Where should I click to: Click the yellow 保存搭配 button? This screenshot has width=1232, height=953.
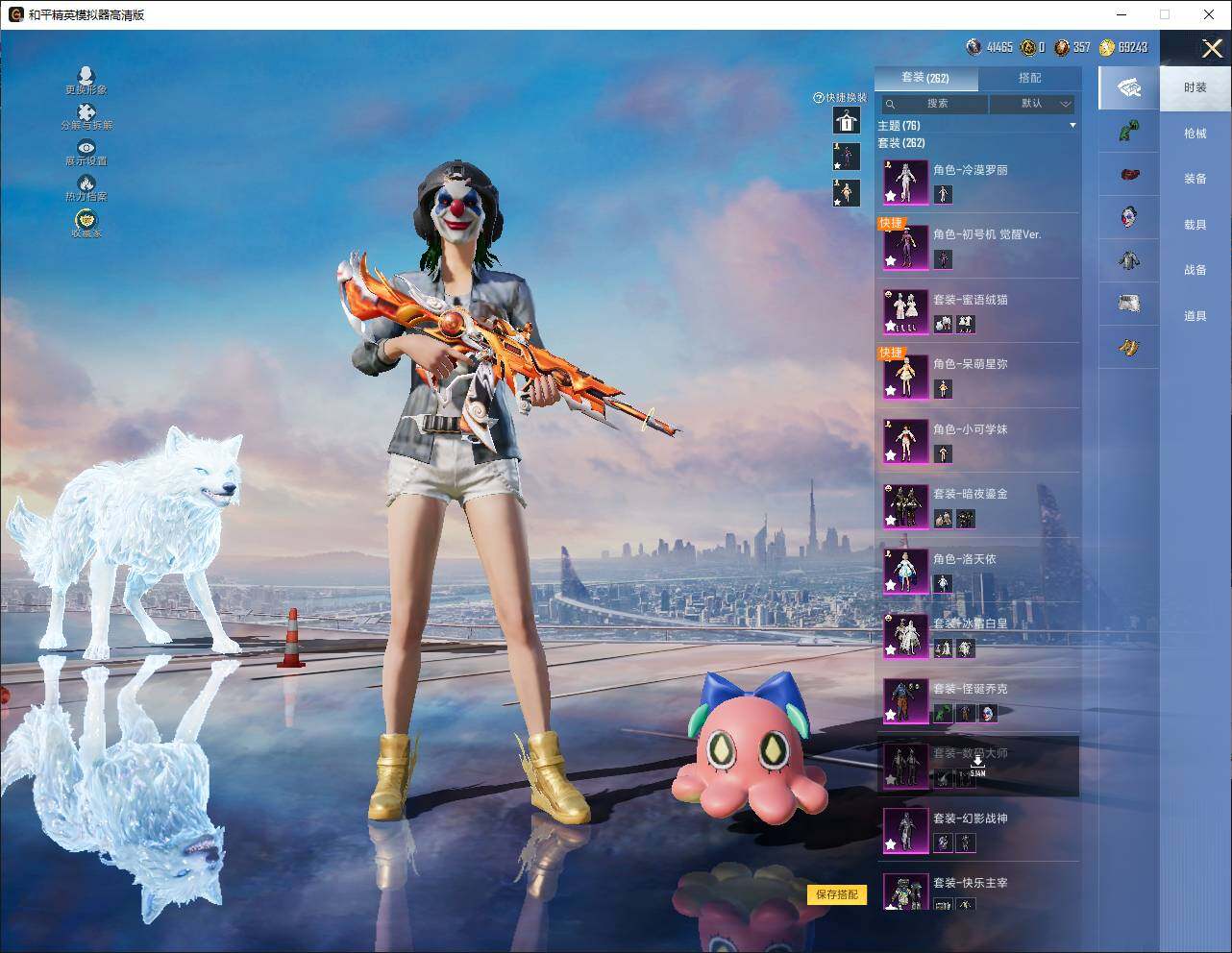pos(836,894)
